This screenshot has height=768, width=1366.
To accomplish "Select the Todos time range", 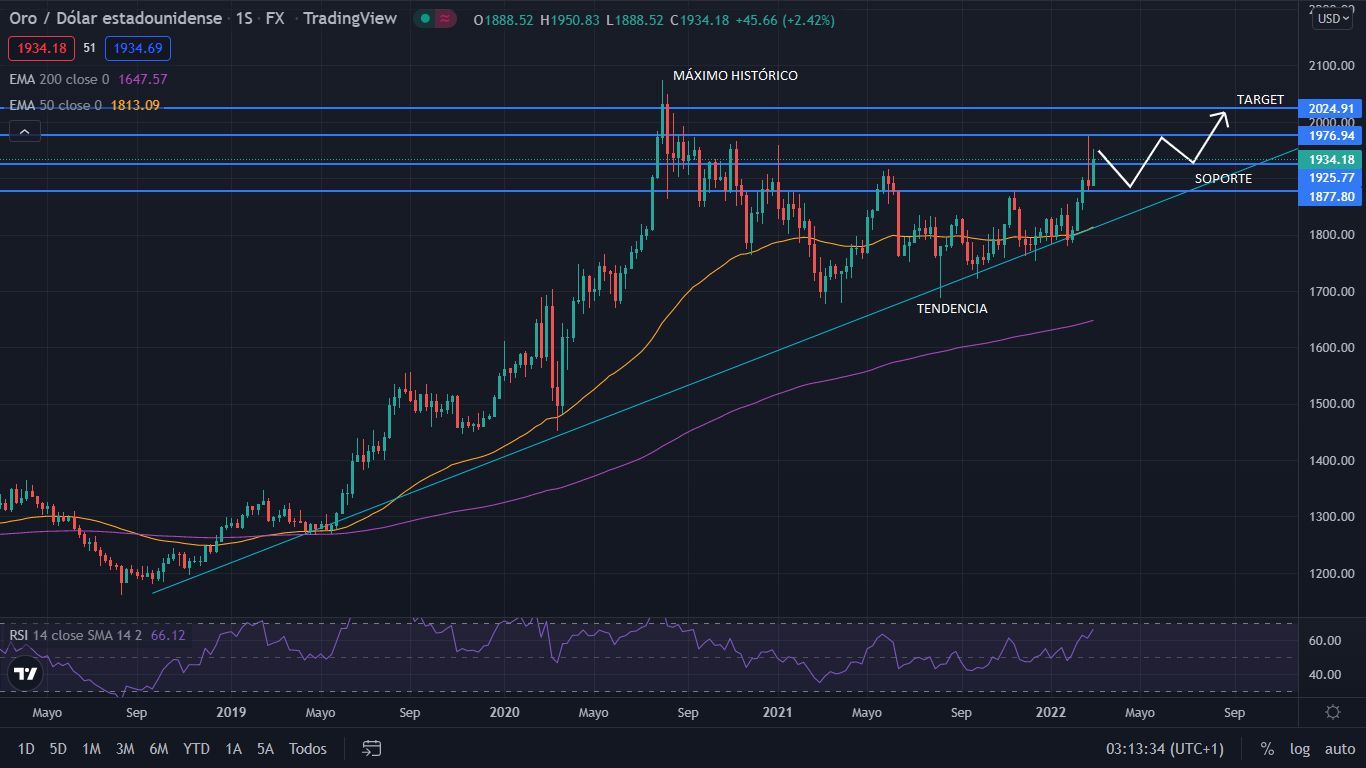I will point(308,748).
